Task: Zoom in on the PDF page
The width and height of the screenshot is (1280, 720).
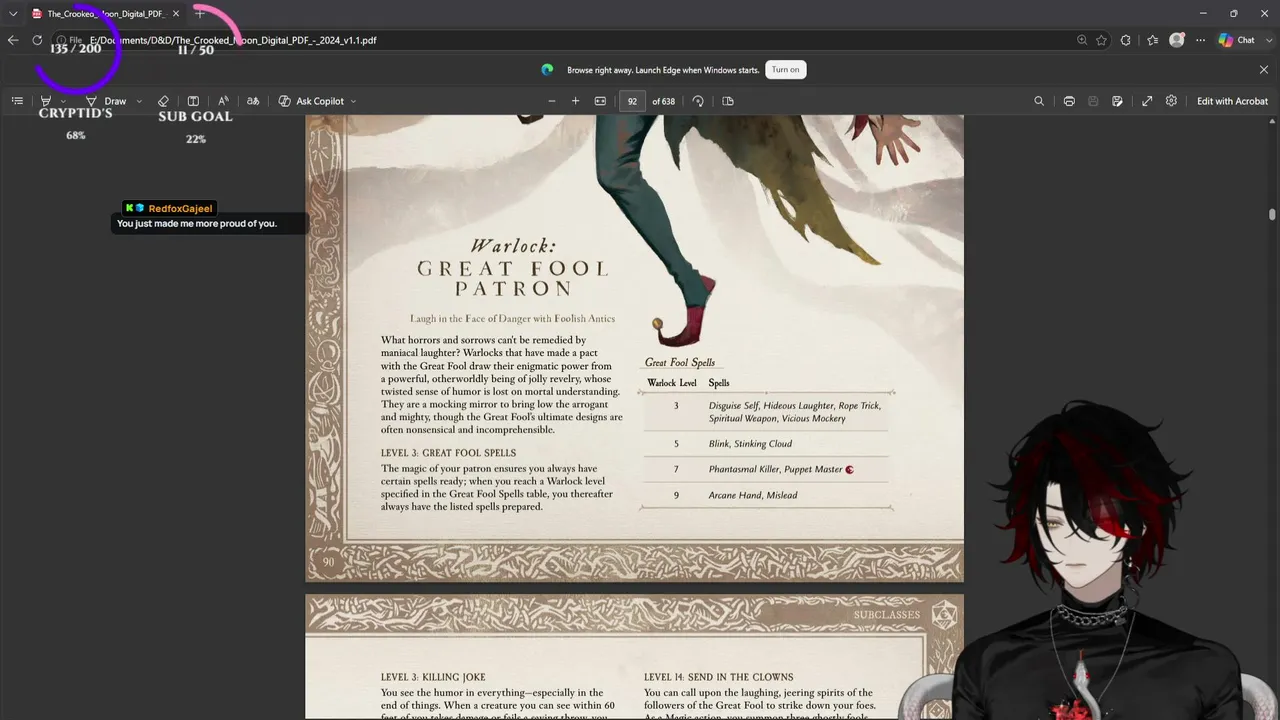Action: [575, 101]
